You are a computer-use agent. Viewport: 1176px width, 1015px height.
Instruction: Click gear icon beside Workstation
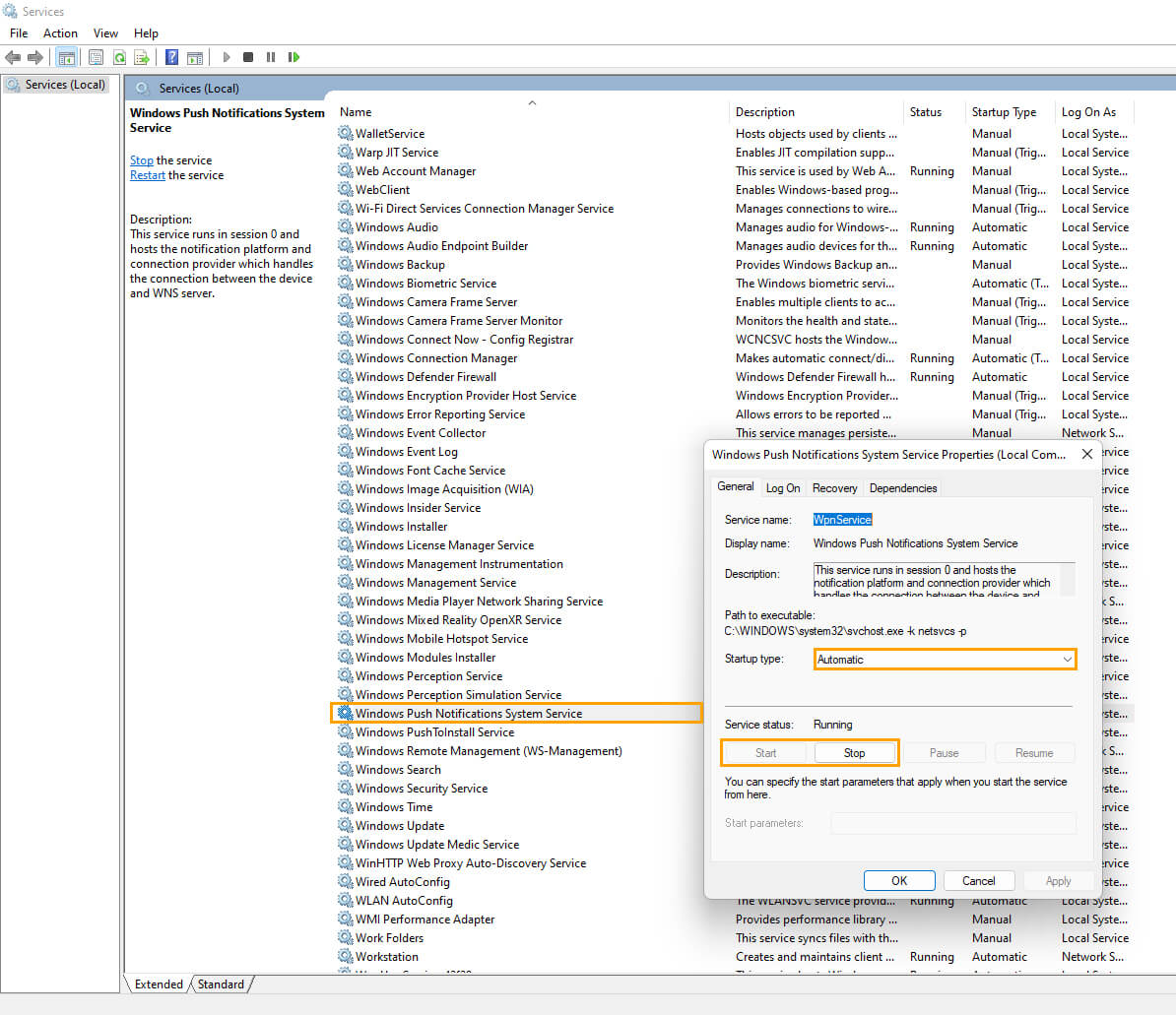[345, 956]
